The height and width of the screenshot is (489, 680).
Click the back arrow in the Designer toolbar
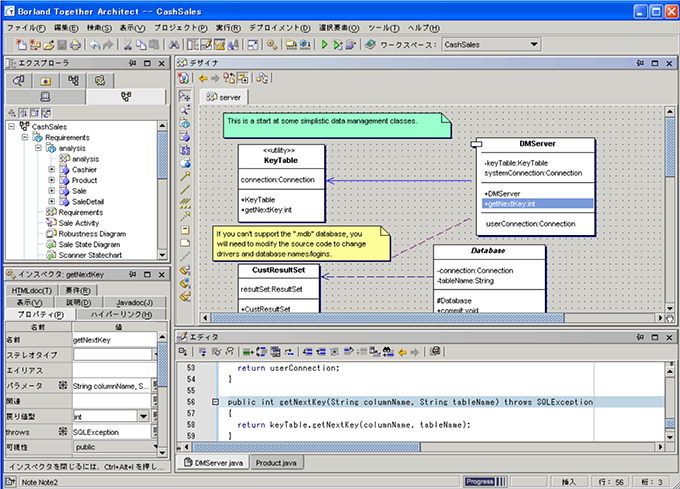[x=203, y=78]
